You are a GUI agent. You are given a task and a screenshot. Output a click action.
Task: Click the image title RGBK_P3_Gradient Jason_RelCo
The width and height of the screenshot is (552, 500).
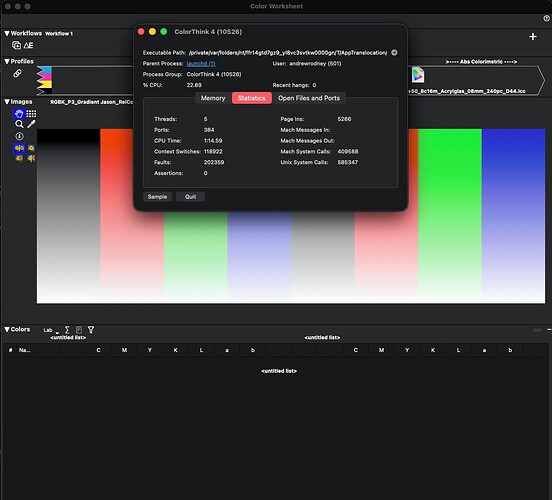pos(92,102)
